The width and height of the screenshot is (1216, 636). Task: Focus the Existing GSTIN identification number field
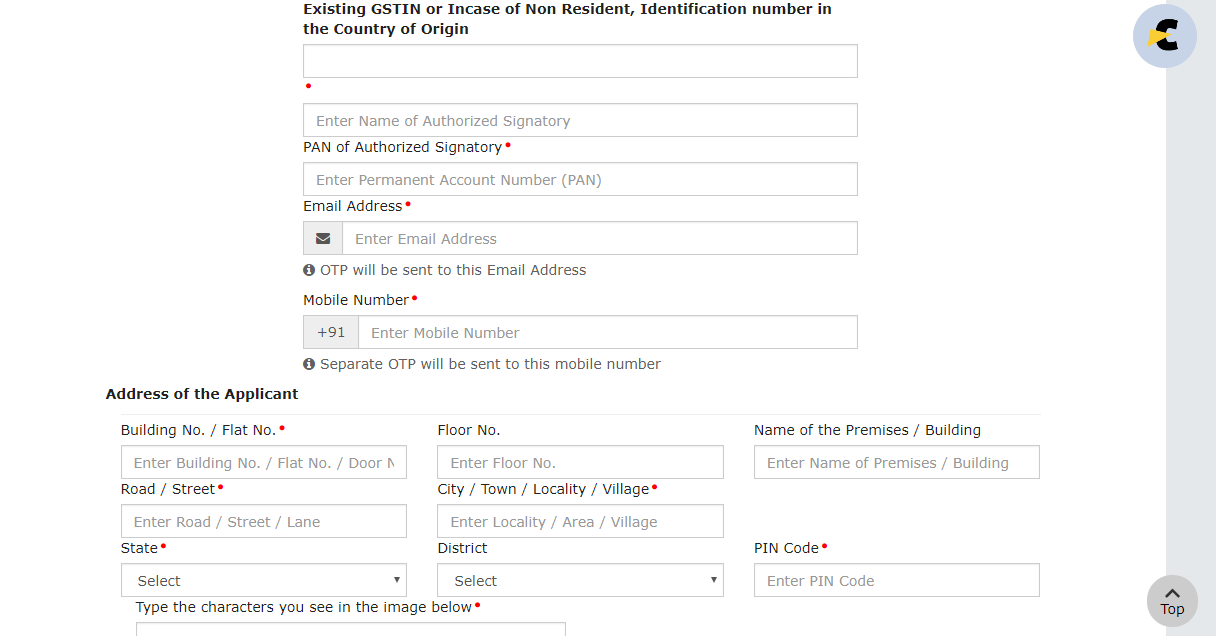[580, 61]
